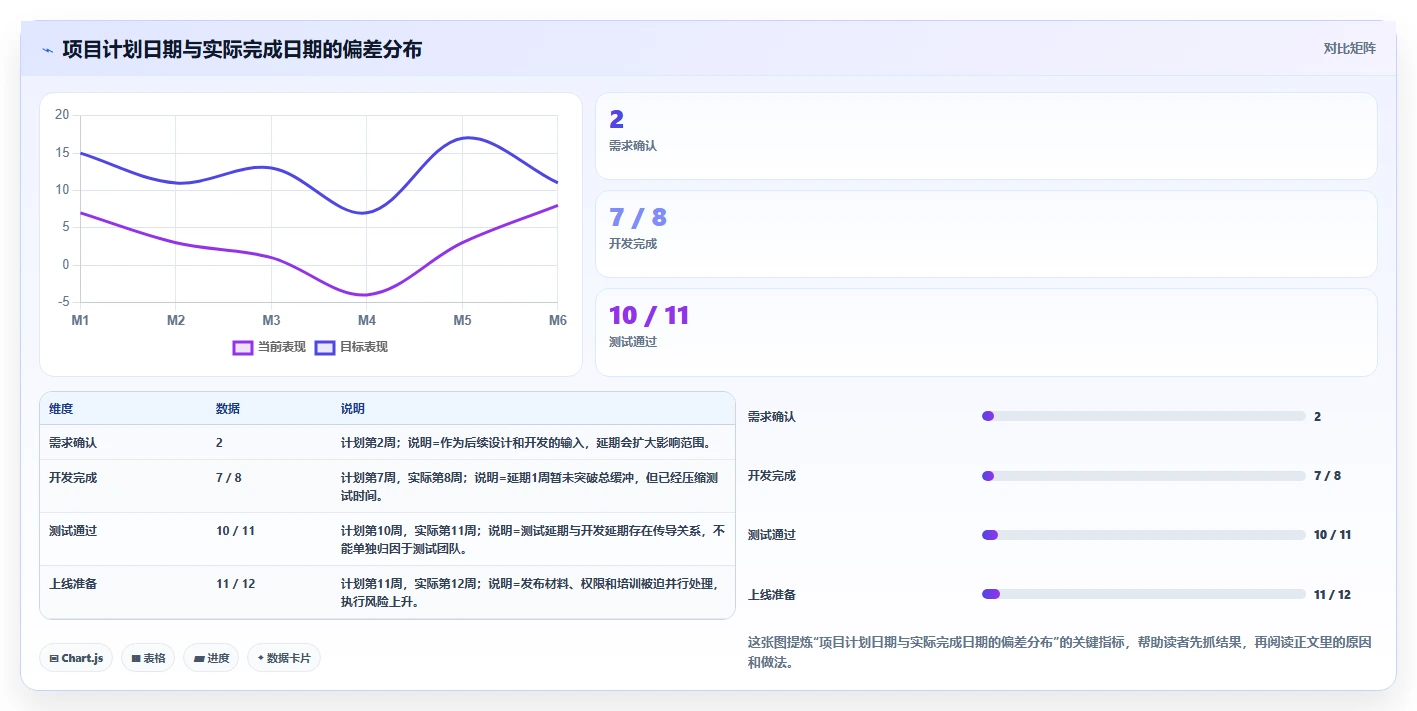Viewport: 1417px width, 711px height.
Task: Click the 计划第2周 description cell
Action: point(525,442)
